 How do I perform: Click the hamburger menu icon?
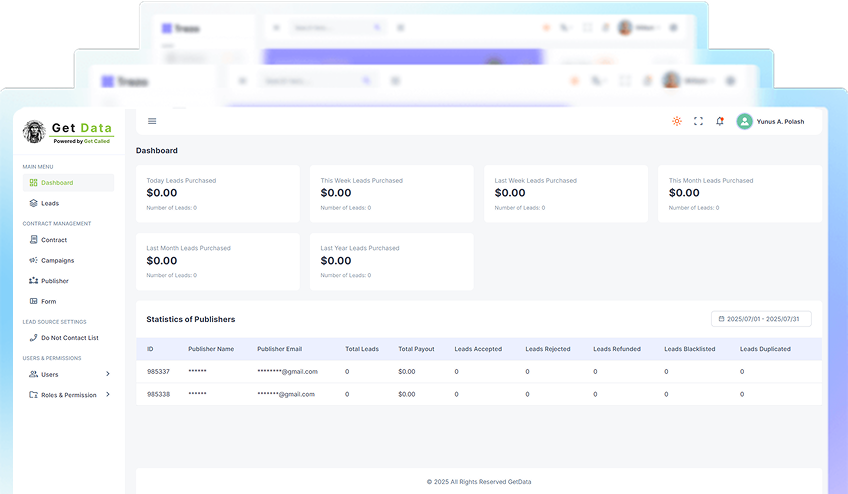pyautogui.click(x=152, y=121)
